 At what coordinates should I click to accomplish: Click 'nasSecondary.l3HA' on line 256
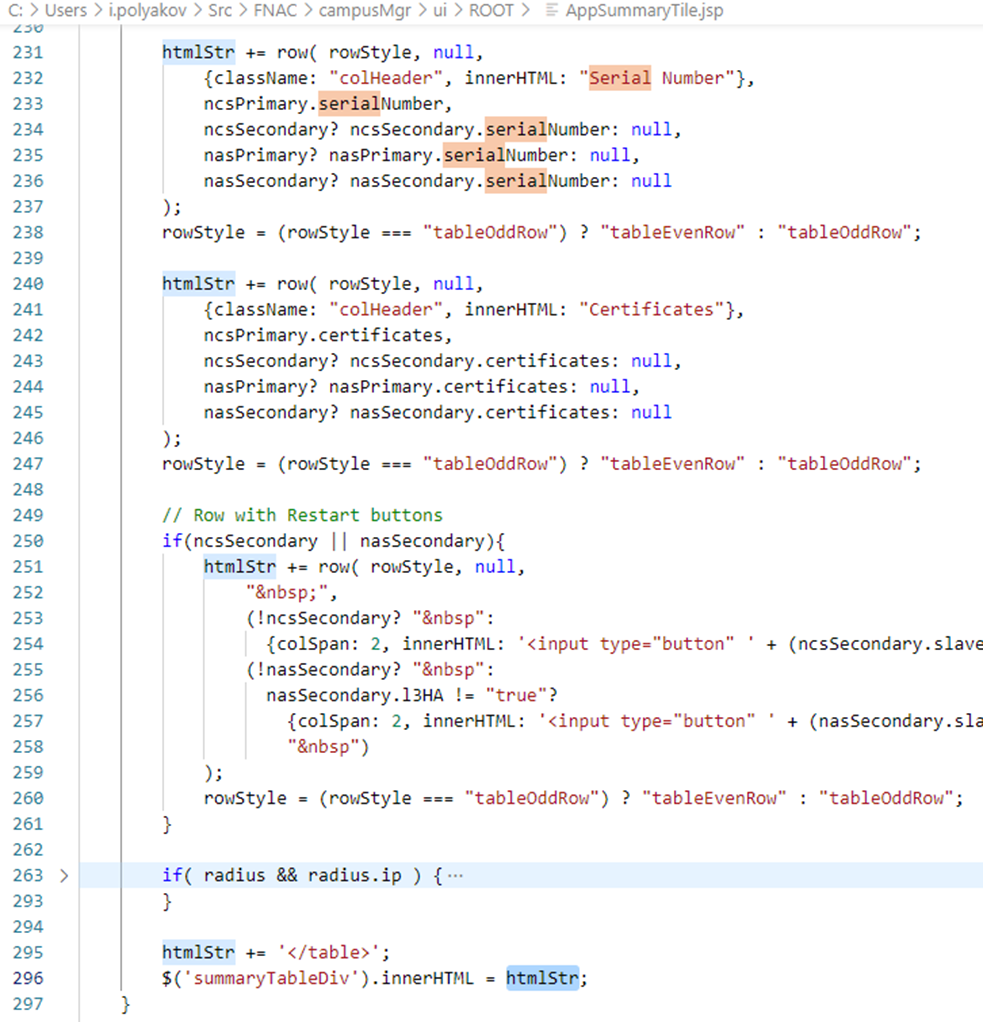coord(355,695)
